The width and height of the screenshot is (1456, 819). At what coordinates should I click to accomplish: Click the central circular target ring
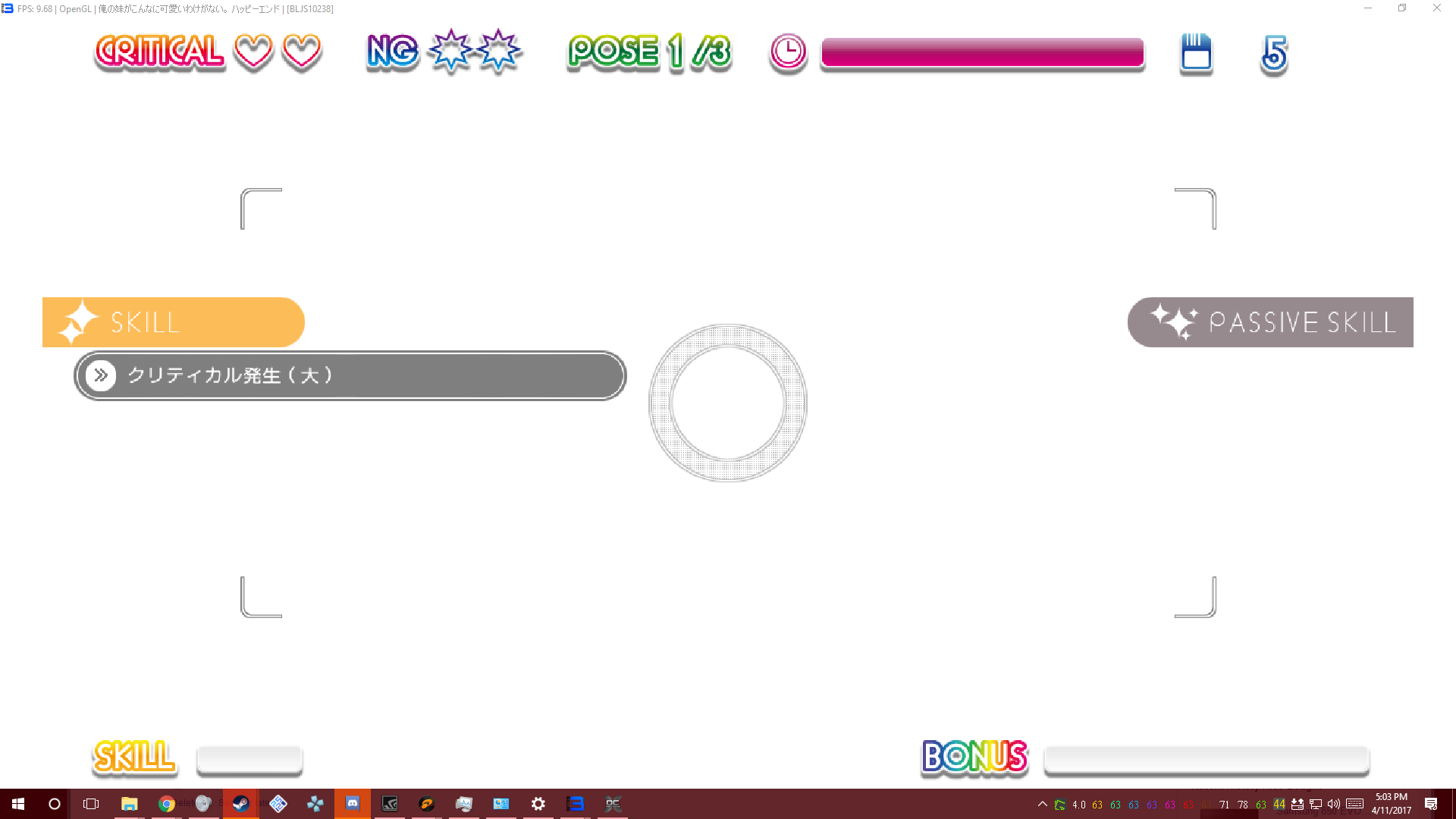(727, 403)
